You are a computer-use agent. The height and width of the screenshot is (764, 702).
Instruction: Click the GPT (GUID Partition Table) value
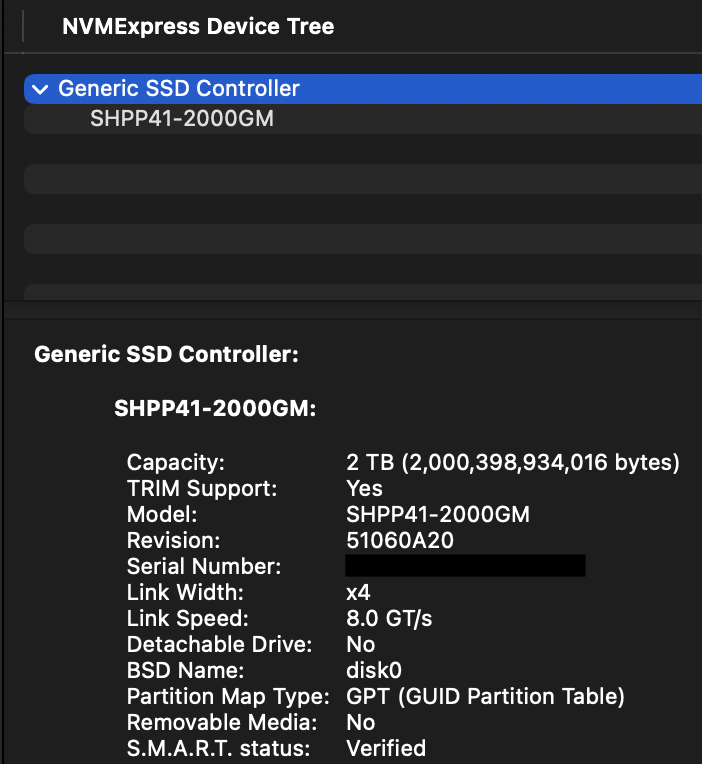click(485, 697)
